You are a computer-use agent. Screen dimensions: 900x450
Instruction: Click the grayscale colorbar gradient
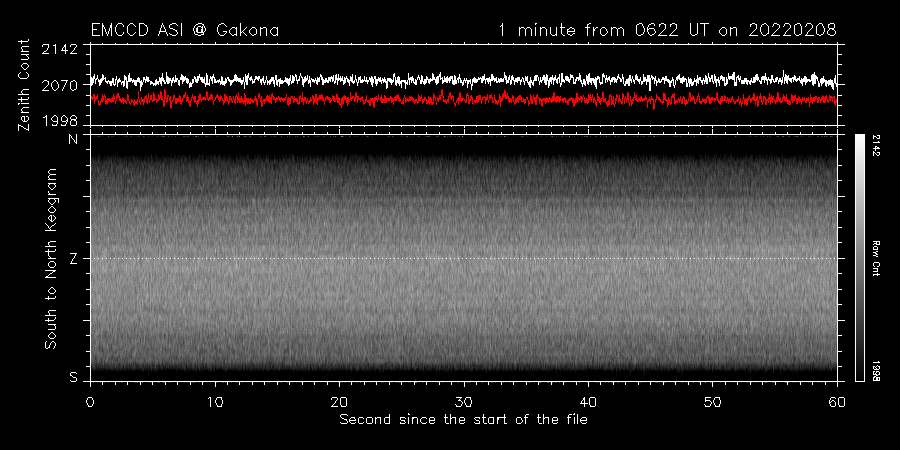[859, 258]
